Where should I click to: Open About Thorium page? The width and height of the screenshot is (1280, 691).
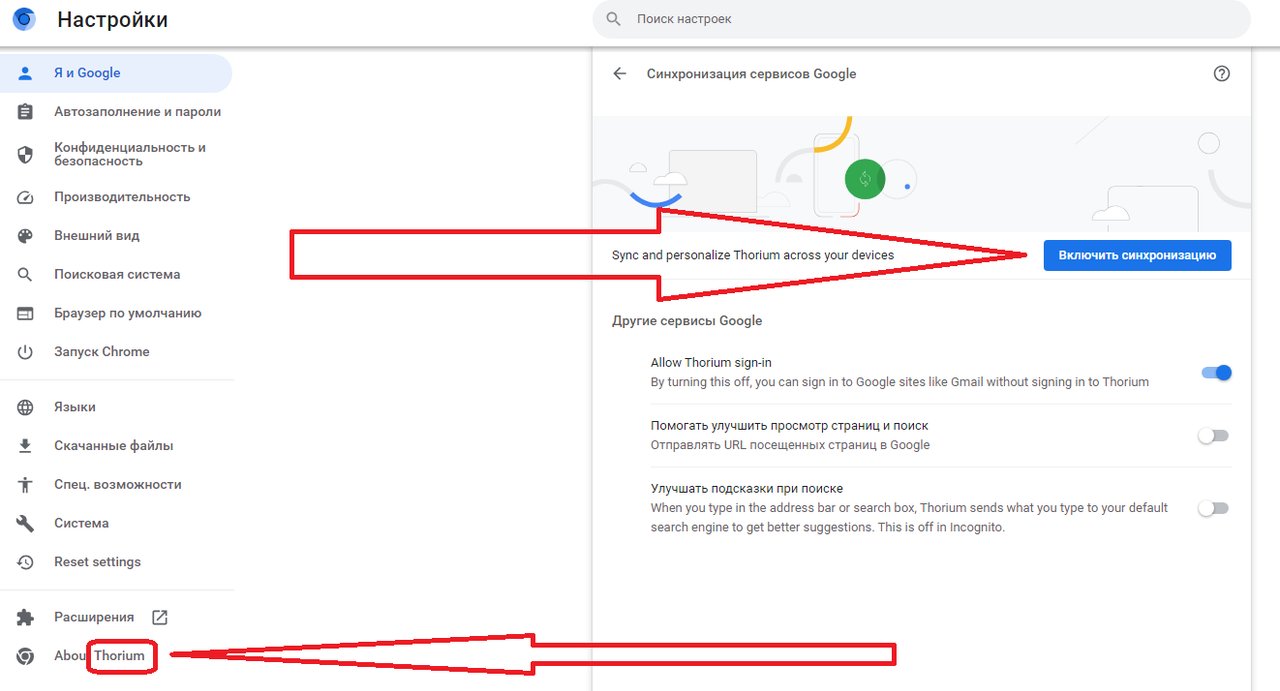click(116, 656)
